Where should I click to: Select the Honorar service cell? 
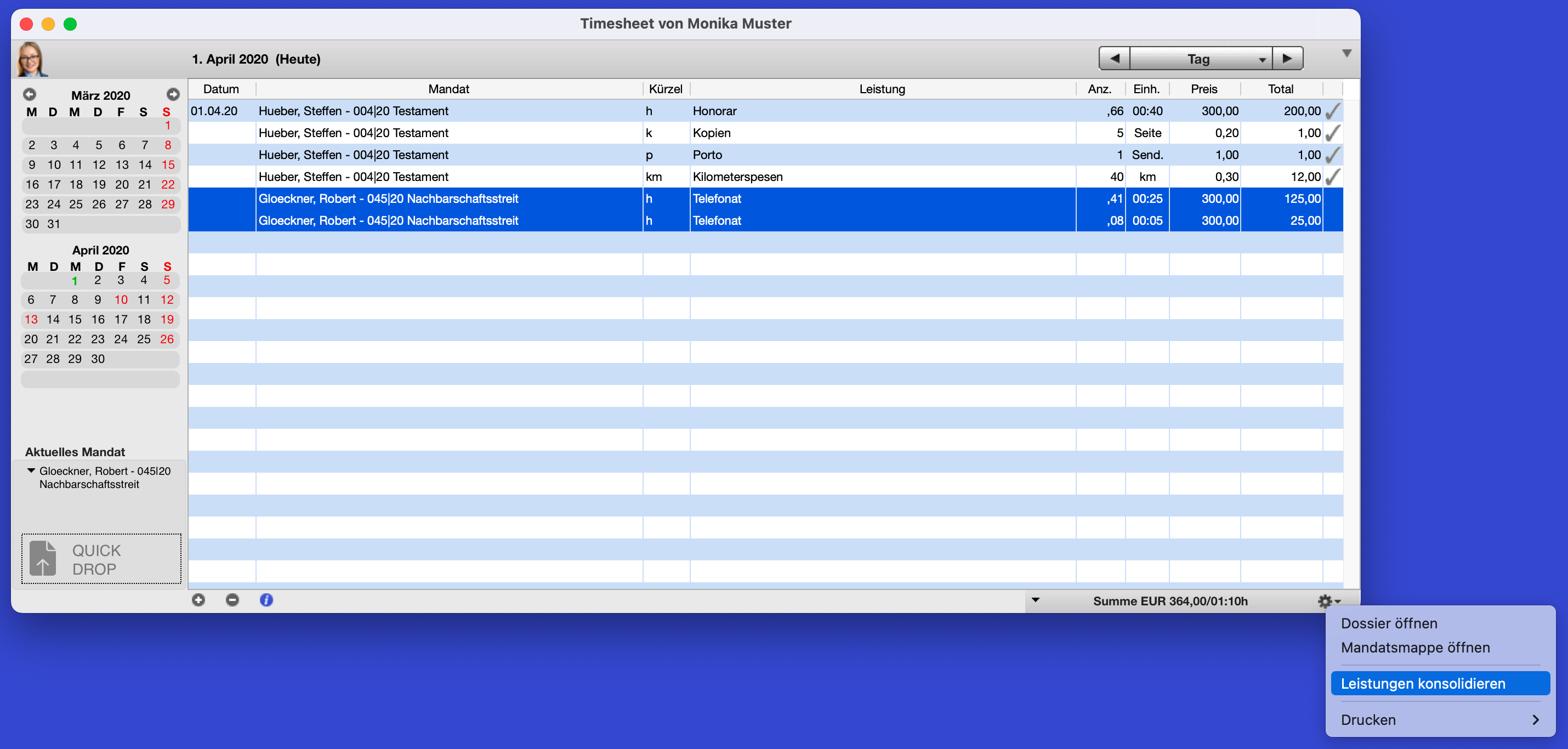click(x=883, y=111)
